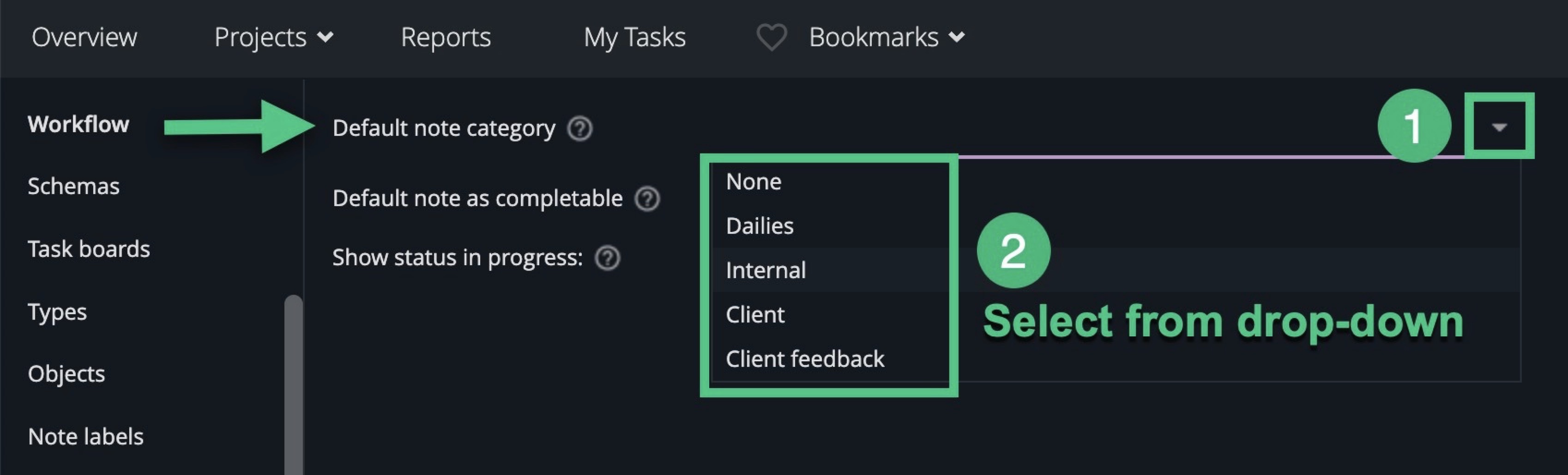Click help icon beside Default note as completable
The height and width of the screenshot is (475, 1568).
point(647,199)
